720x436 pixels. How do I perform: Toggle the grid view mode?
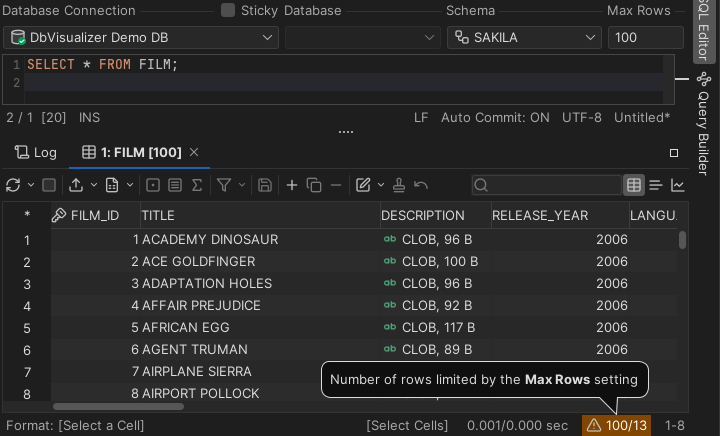tap(633, 185)
